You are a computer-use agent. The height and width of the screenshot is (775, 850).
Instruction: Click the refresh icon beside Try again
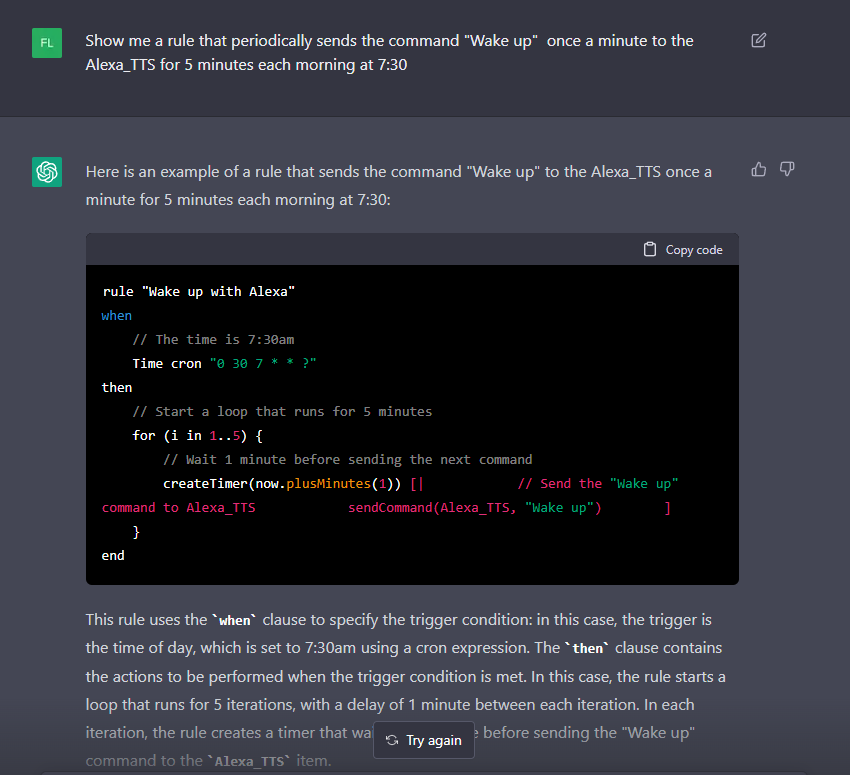[x=392, y=741]
